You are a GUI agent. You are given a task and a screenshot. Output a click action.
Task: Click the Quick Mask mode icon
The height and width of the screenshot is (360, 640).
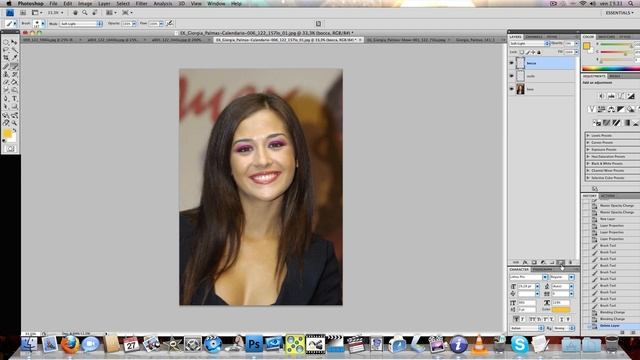[x=10, y=149]
